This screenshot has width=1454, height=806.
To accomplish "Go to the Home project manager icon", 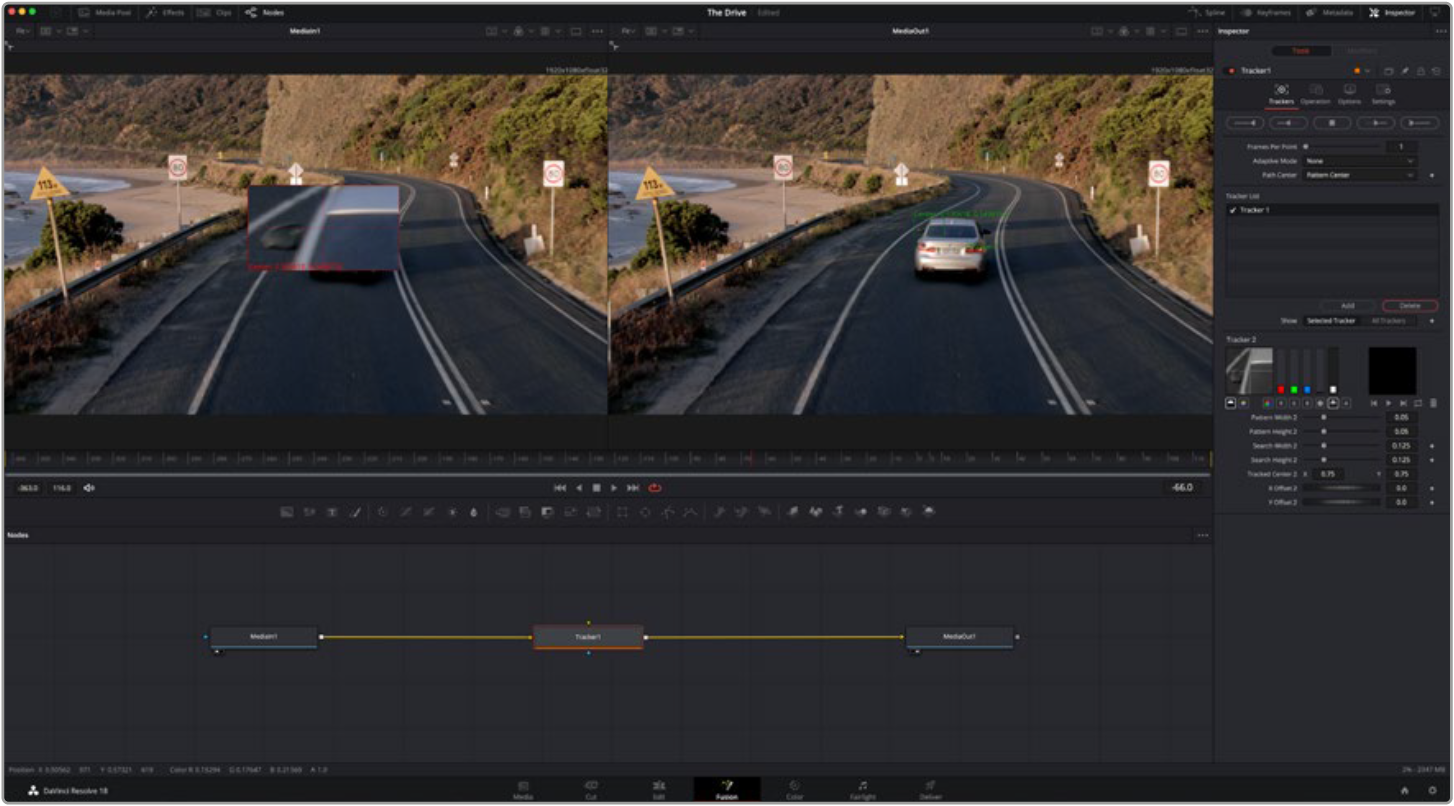I will click(x=1404, y=791).
